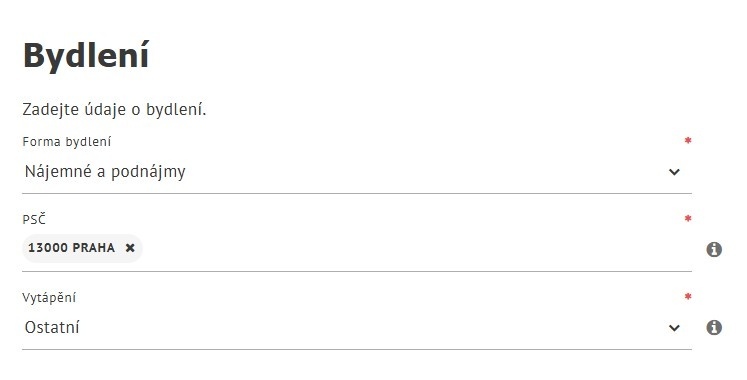Click the underline beneath the PSČ field
Viewport: 747px width, 380px height.
click(x=357, y=271)
